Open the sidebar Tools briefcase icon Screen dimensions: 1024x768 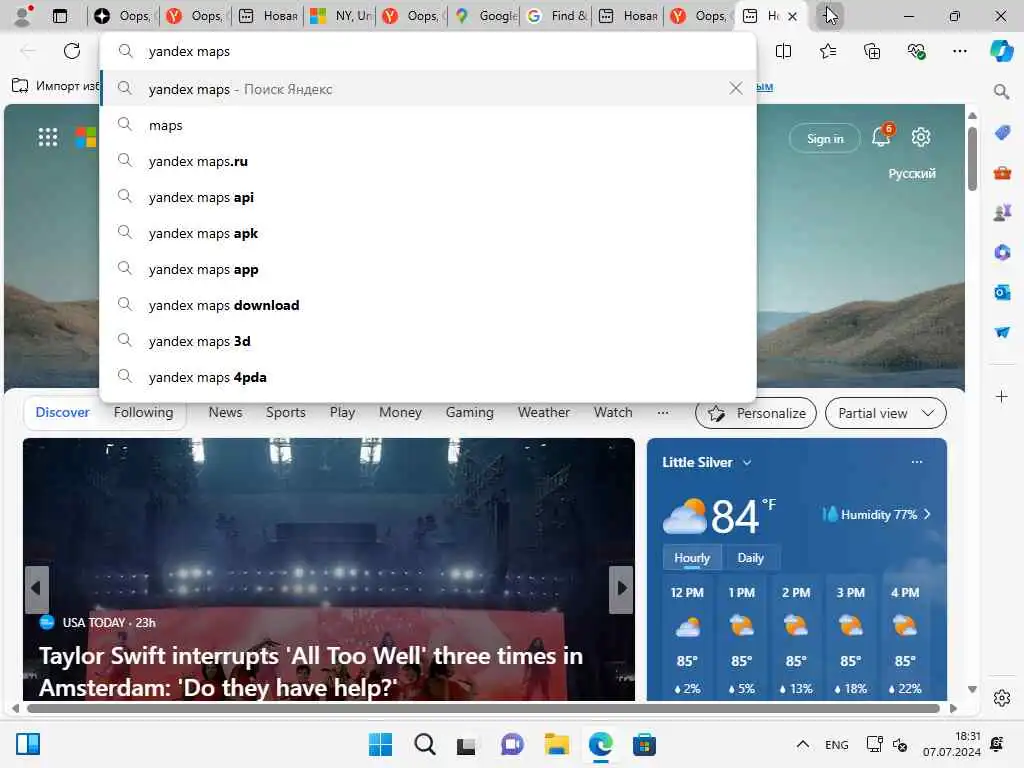tap(1002, 173)
